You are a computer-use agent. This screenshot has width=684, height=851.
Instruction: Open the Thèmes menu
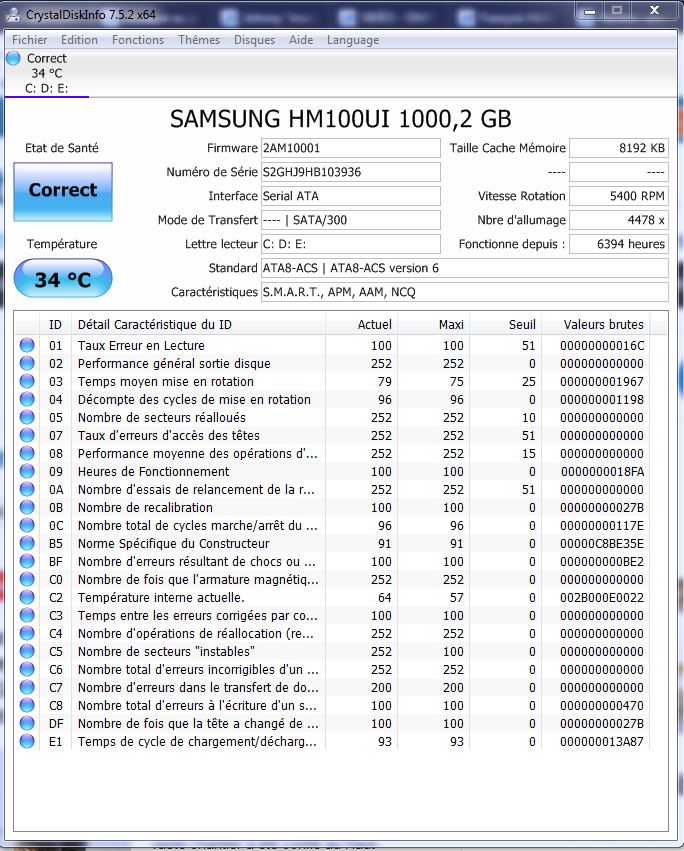pyautogui.click(x=199, y=40)
